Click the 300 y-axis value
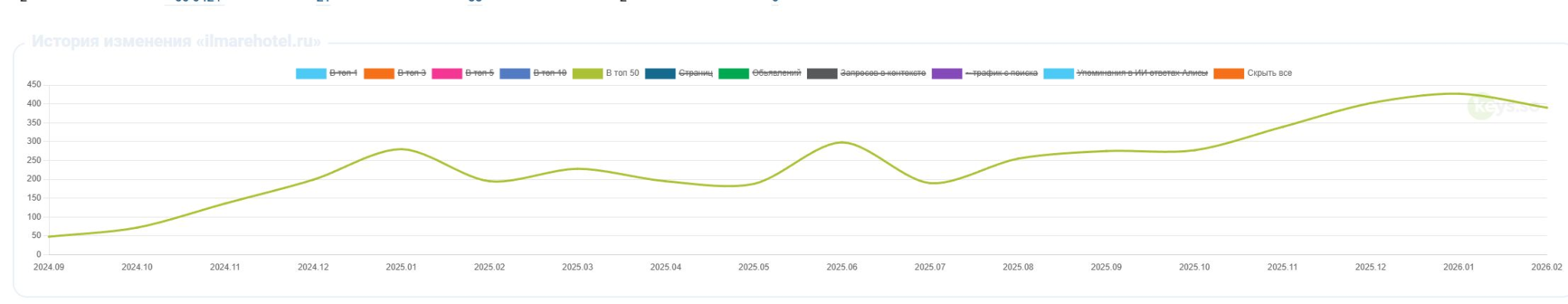 coord(34,142)
